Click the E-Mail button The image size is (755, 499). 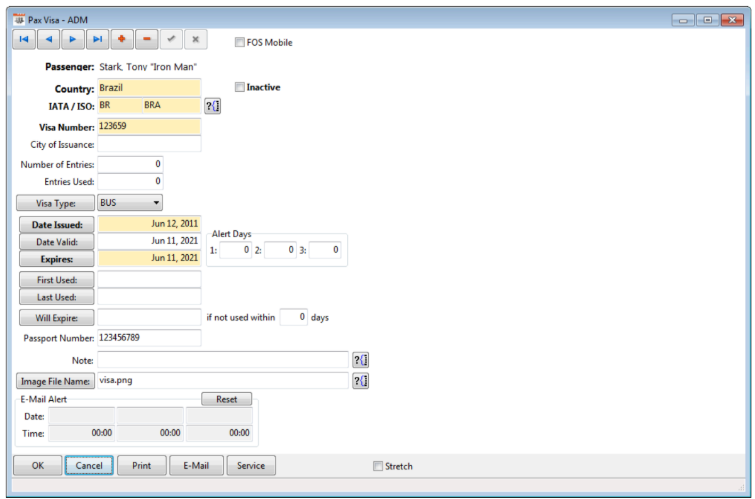click(196, 465)
